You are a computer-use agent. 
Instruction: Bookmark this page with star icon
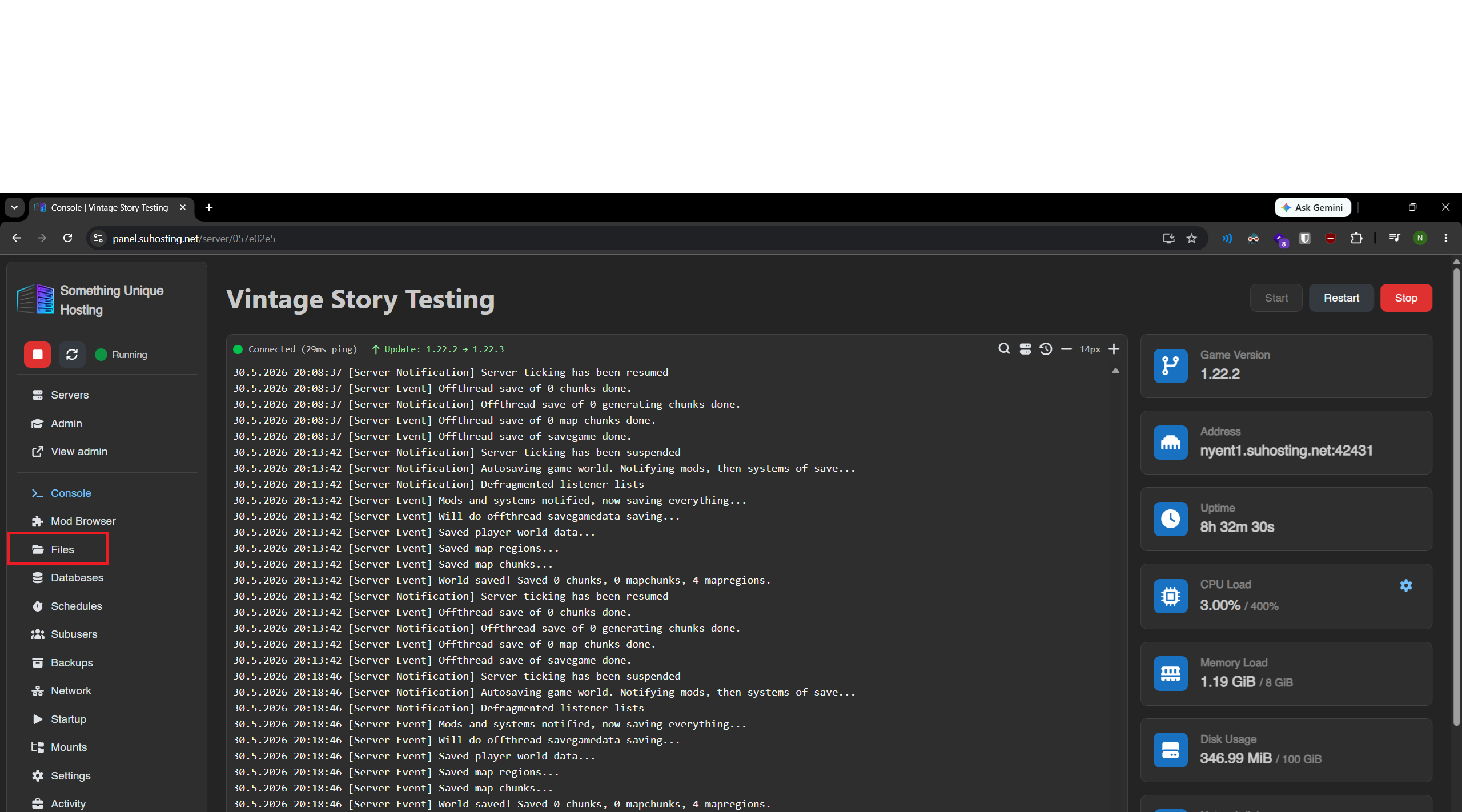1191,238
